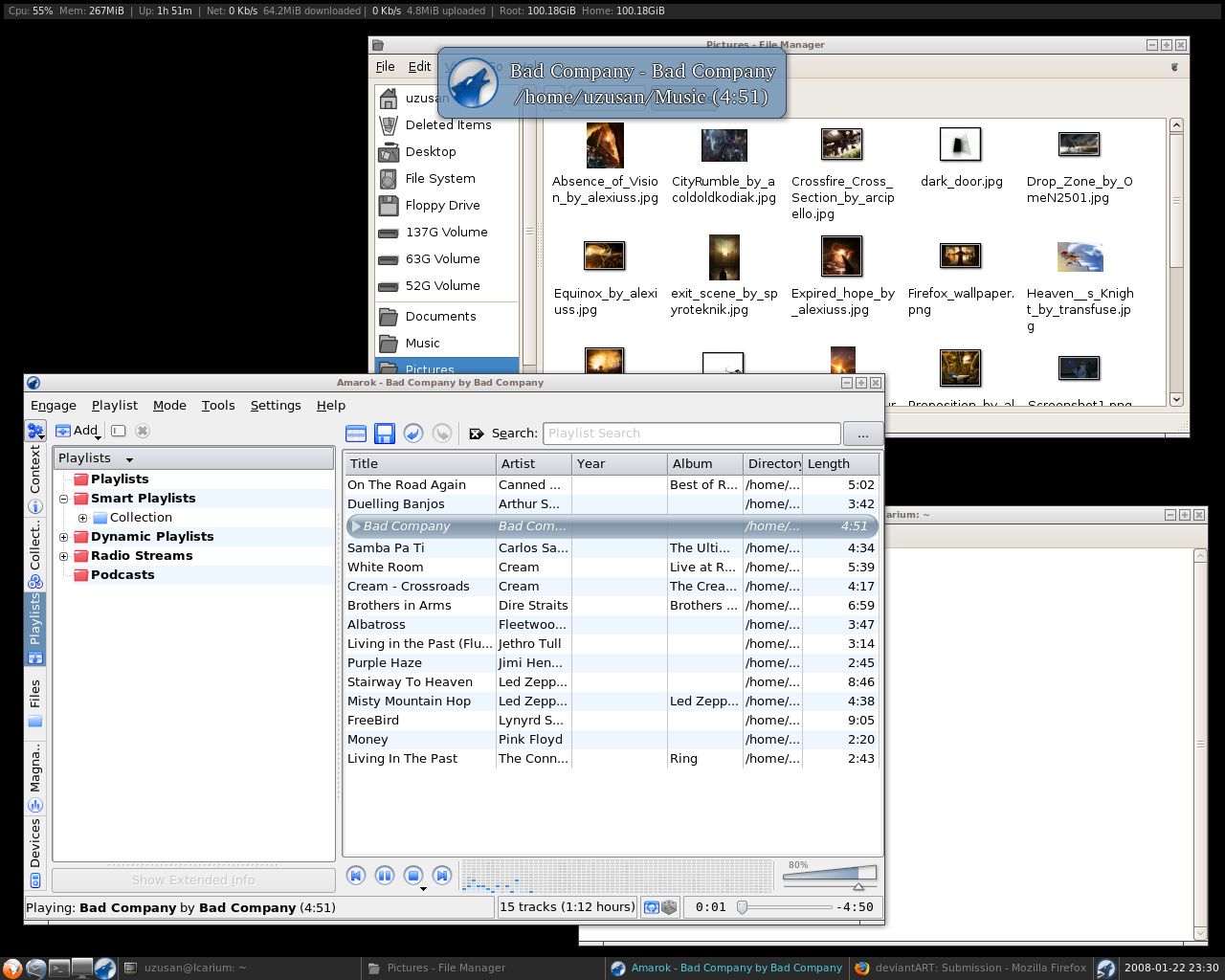Image resolution: width=1225 pixels, height=980 pixels.
Task: Open the Collection sidebar tab
Action: pos(35,554)
